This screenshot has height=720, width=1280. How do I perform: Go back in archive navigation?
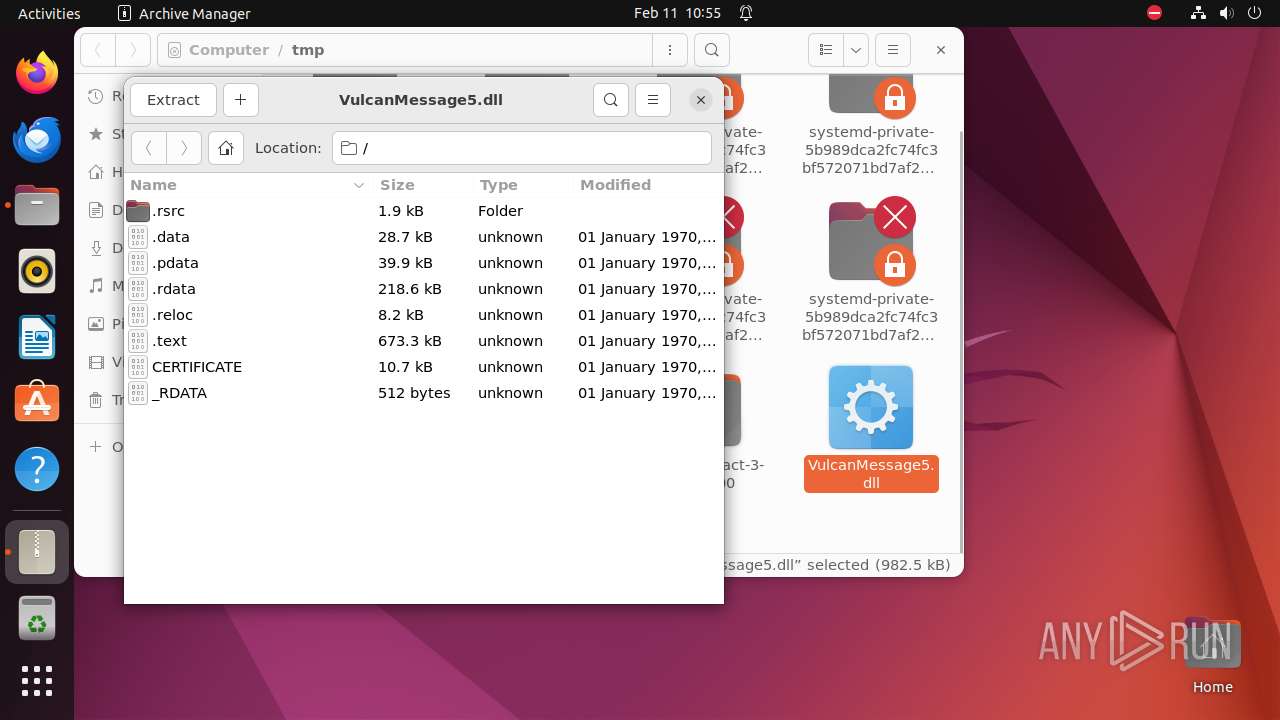pos(149,148)
